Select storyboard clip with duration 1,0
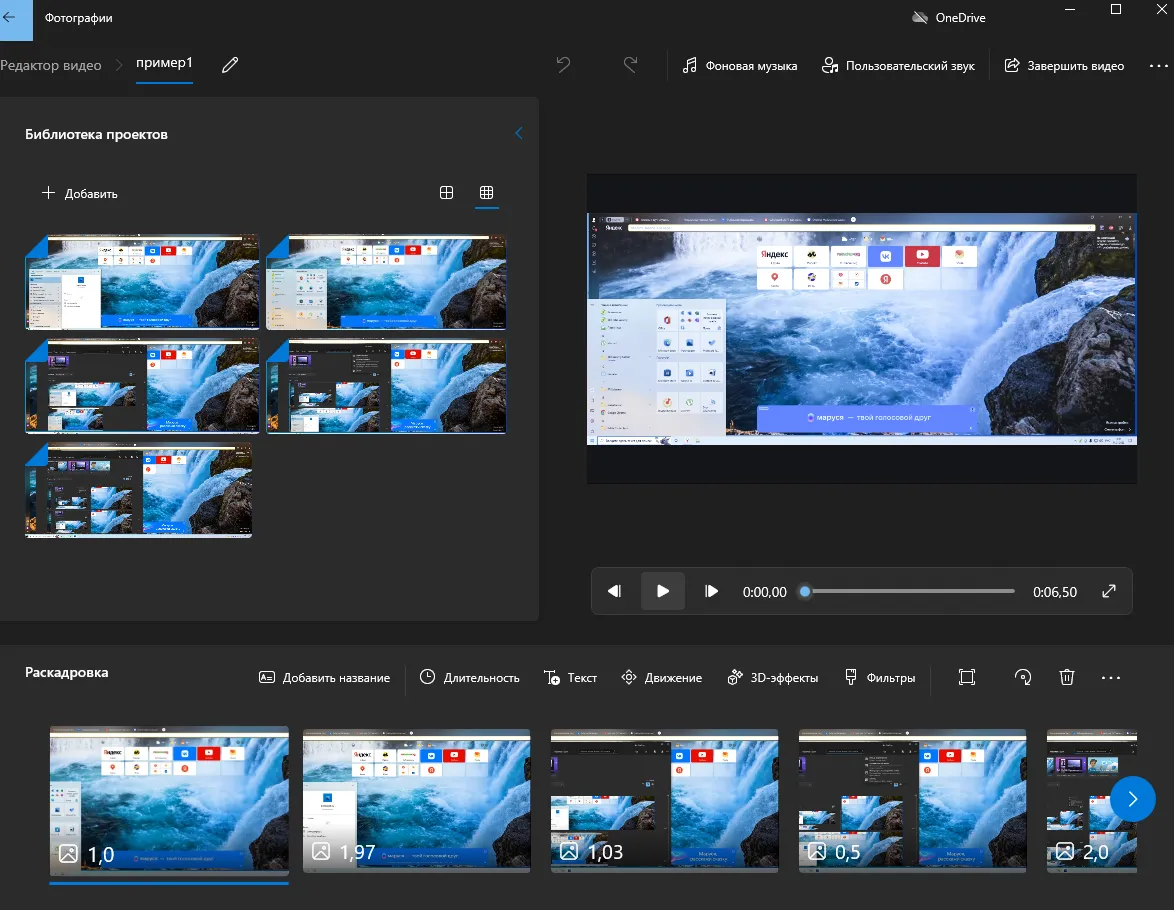The height and width of the screenshot is (910, 1174). (x=169, y=800)
